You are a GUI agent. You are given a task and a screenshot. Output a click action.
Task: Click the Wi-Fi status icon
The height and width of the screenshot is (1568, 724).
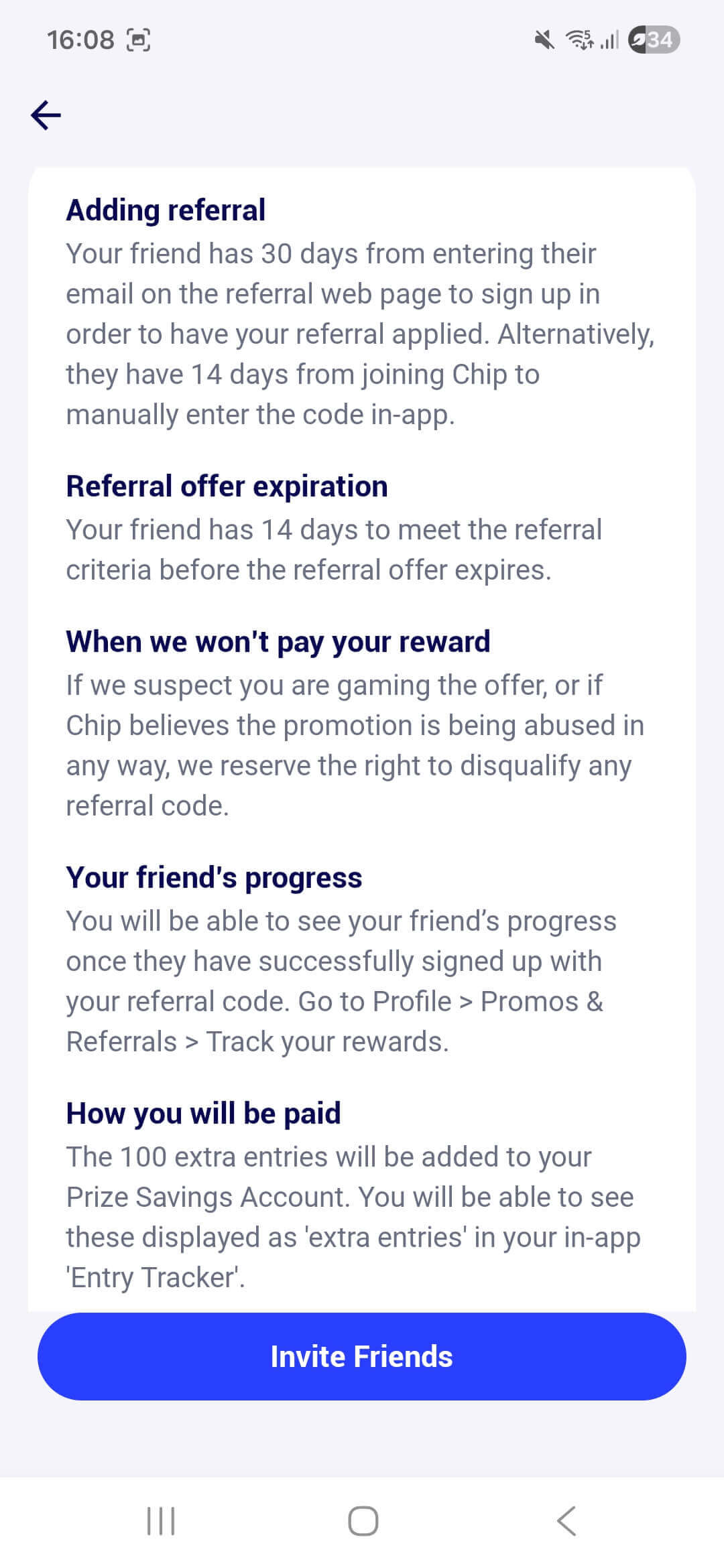[580, 40]
